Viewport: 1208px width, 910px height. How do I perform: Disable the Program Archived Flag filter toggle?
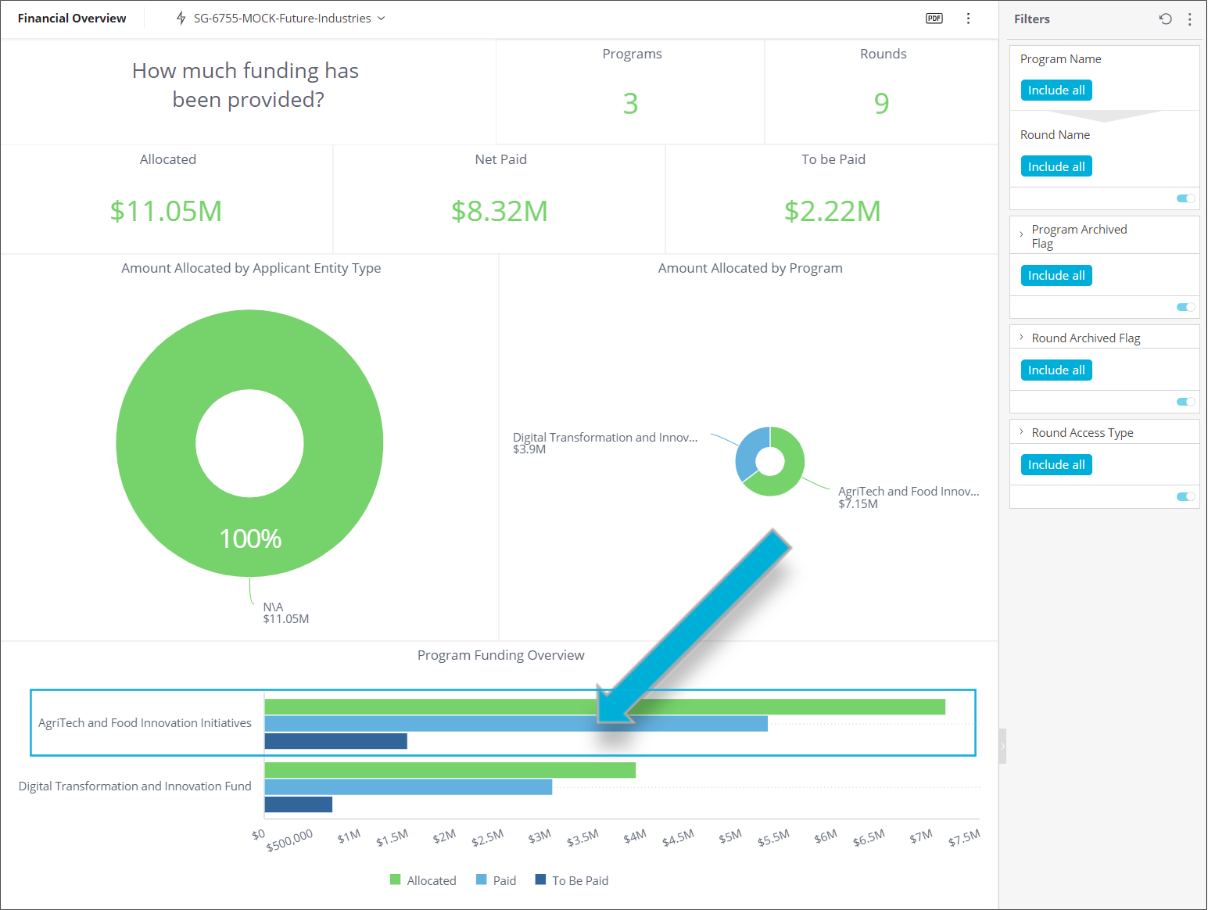click(x=1185, y=307)
